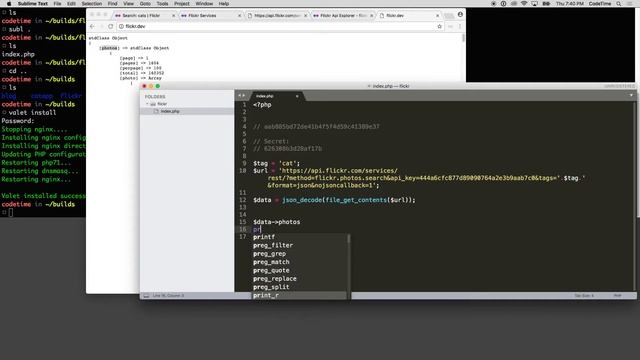The image size is (640, 360).
Task: Open the Goto menu
Action: click(x=145, y=4)
